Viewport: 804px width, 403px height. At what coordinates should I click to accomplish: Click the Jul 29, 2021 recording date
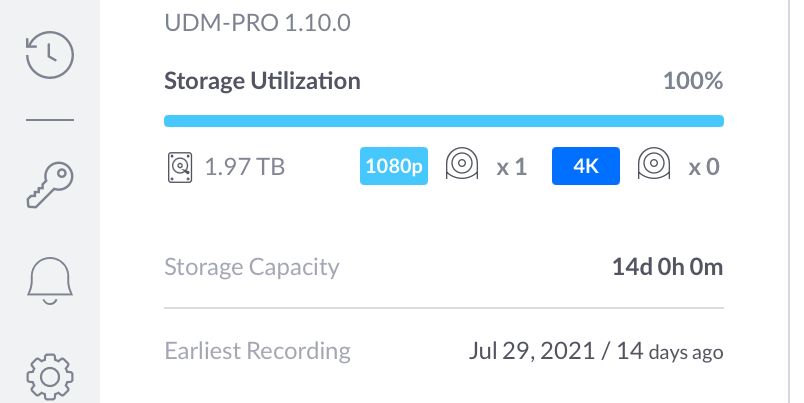tap(529, 351)
